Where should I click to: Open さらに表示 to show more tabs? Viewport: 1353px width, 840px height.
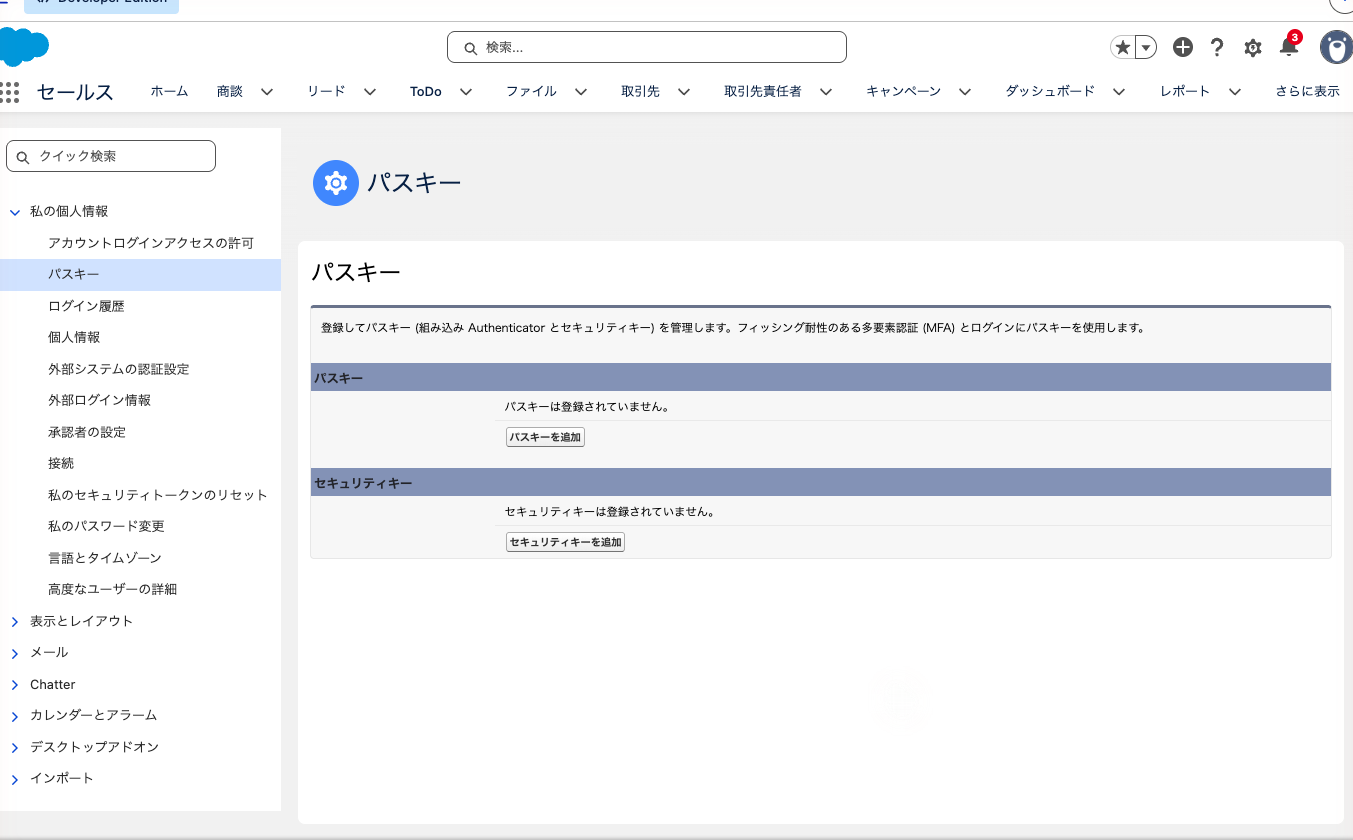point(1307,91)
